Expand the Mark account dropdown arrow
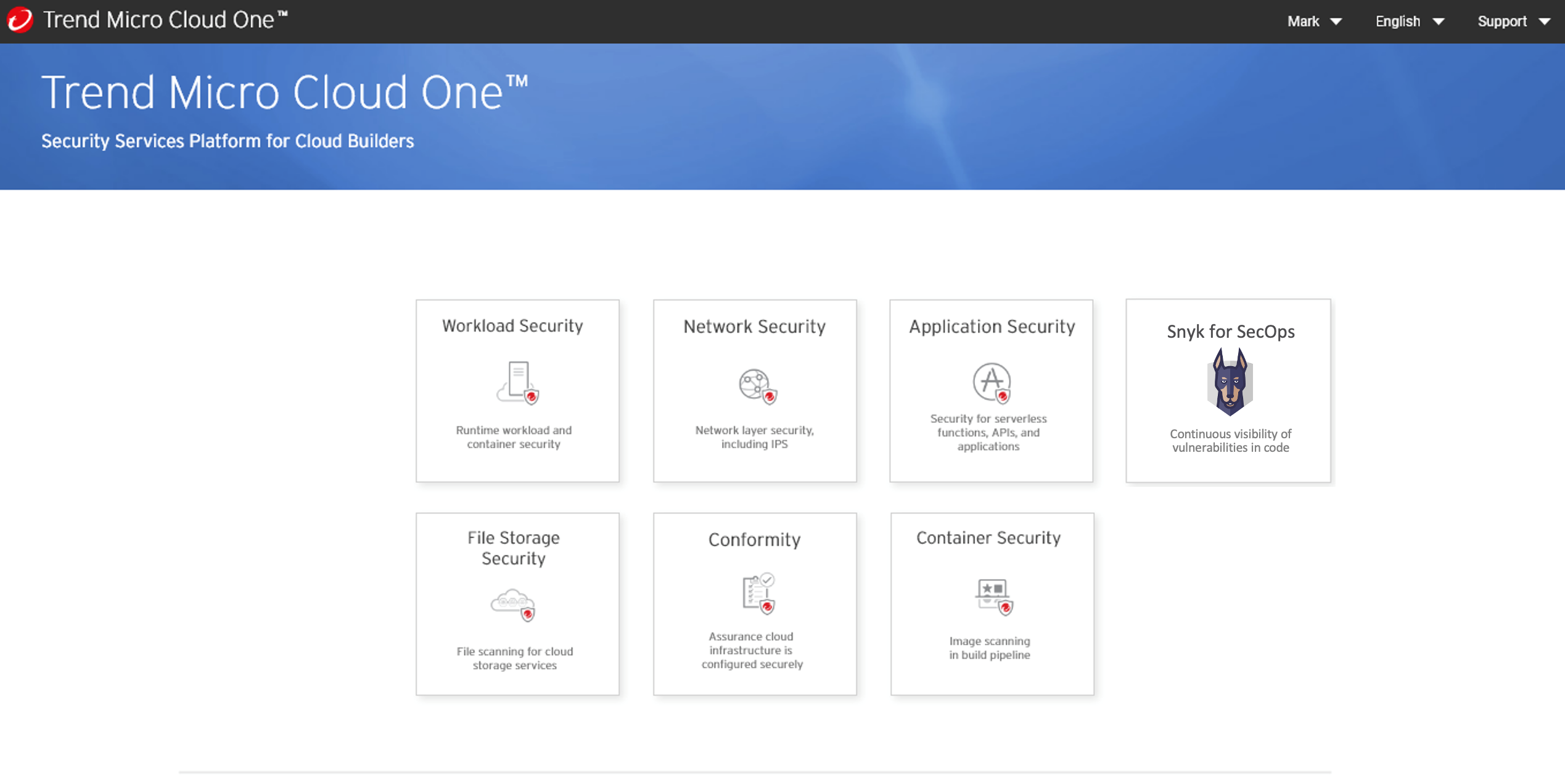This screenshot has width=1565, height=784. 1336,22
